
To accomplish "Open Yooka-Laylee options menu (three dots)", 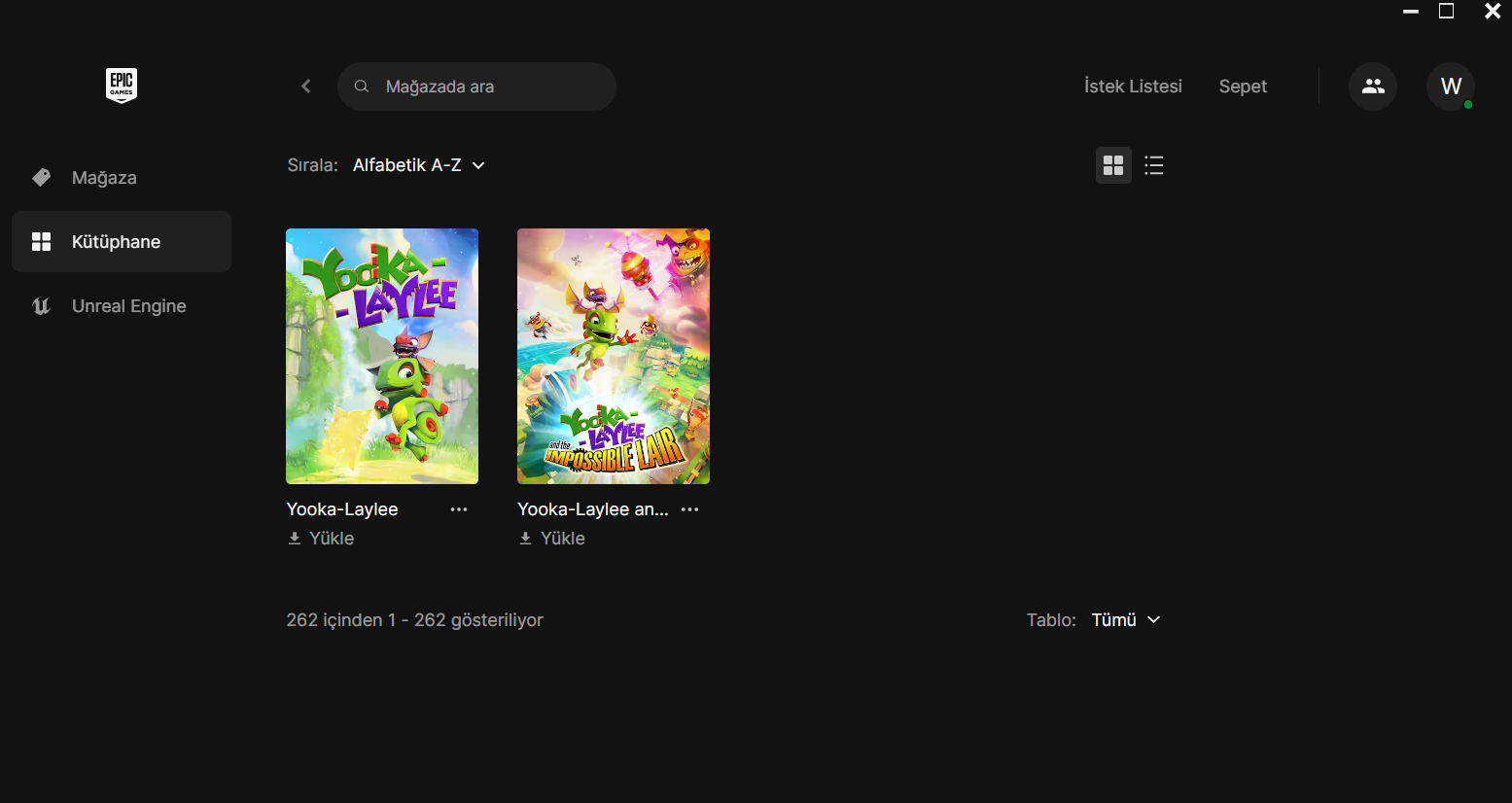I will [x=459, y=509].
